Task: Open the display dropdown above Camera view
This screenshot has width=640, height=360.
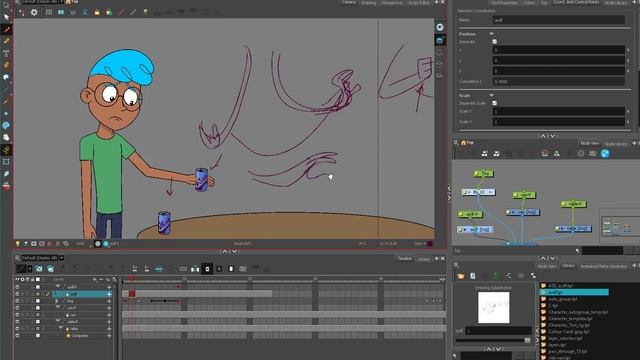Action: [x=62, y=2]
